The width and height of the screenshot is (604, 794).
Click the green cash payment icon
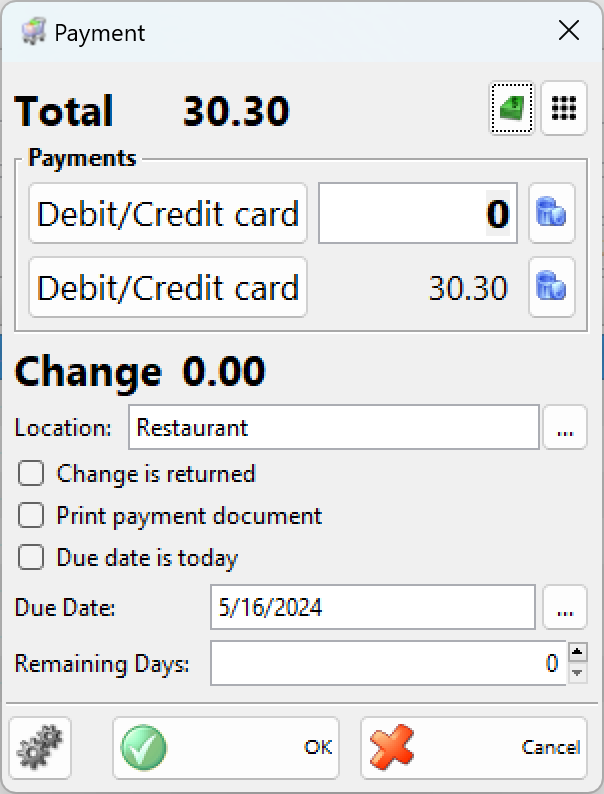(x=513, y=109)
